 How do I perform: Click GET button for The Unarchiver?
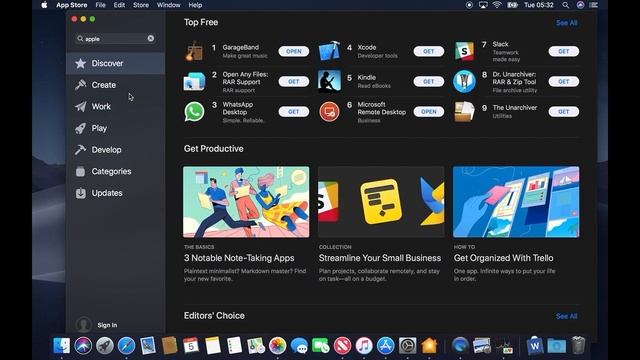point(564,112)
